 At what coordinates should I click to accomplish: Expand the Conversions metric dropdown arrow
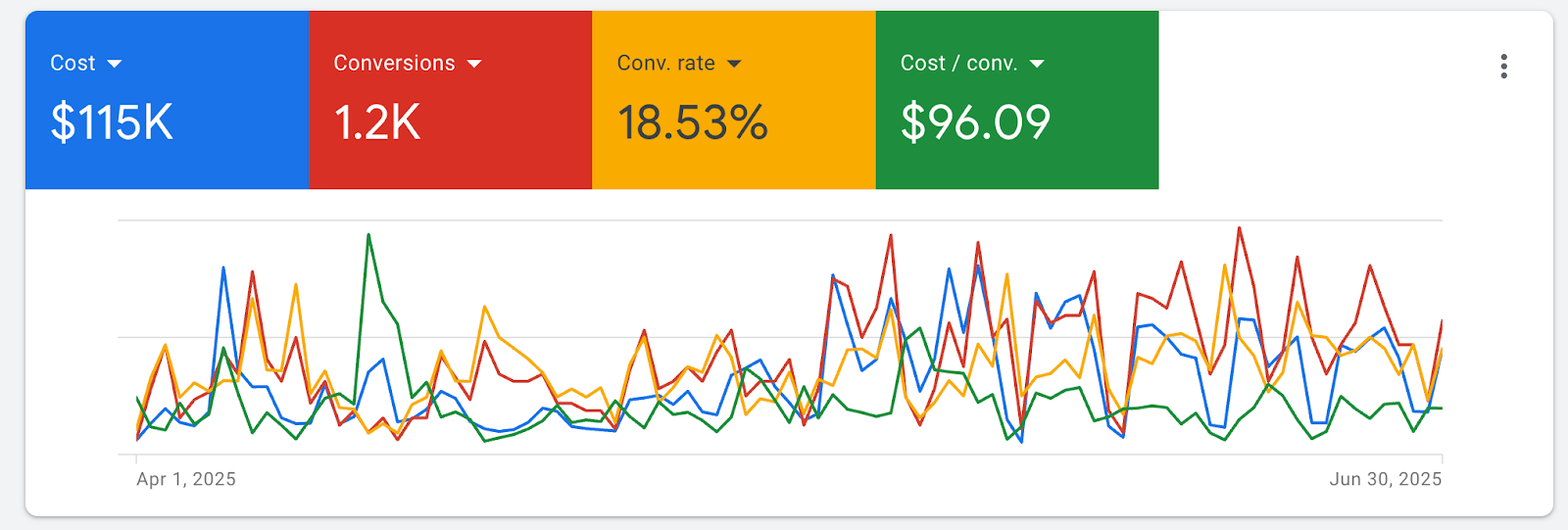tap(474, 64)
